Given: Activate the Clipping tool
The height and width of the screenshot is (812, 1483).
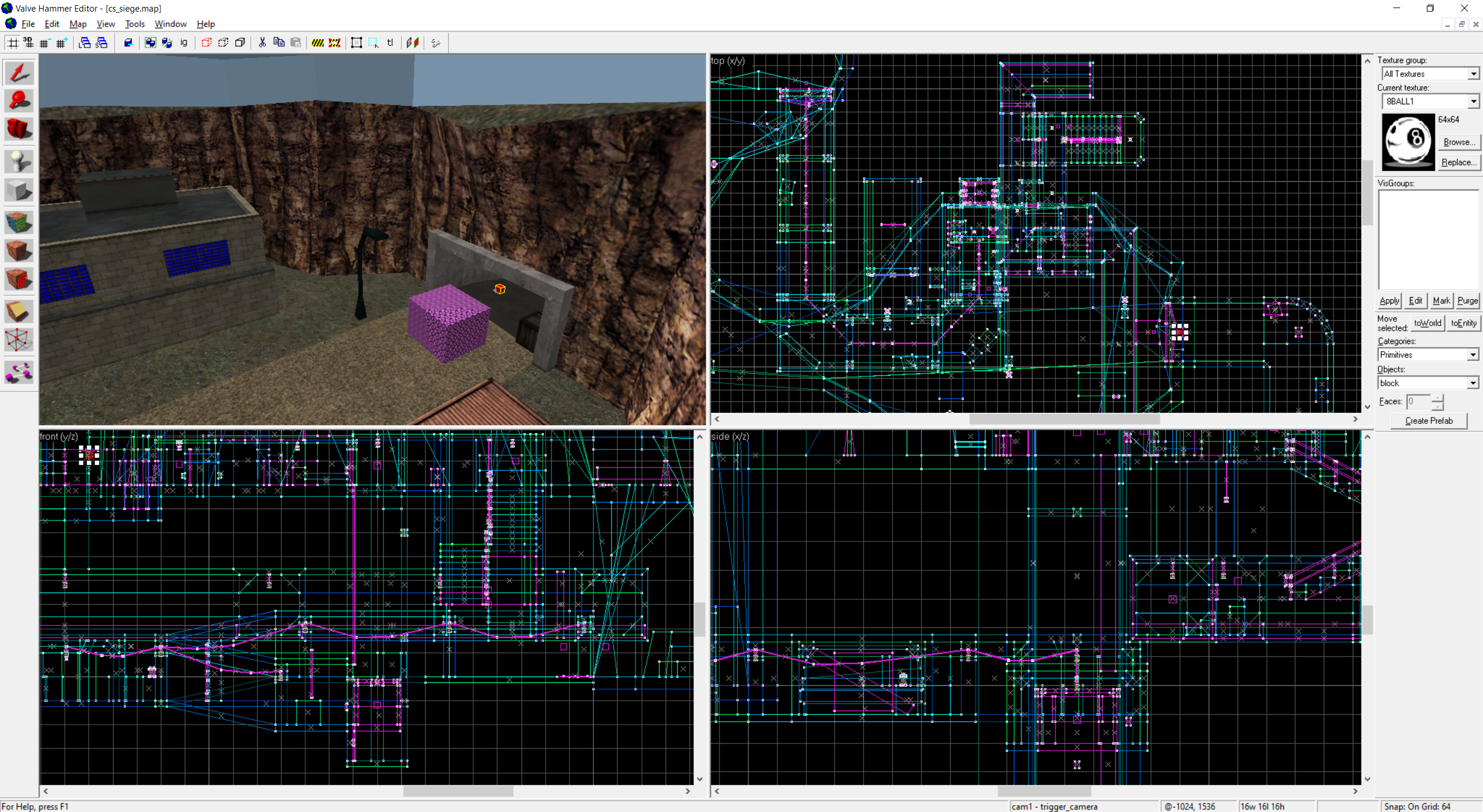Looking at the screenshot, I should pyautogui.click(x=19, y=311).
